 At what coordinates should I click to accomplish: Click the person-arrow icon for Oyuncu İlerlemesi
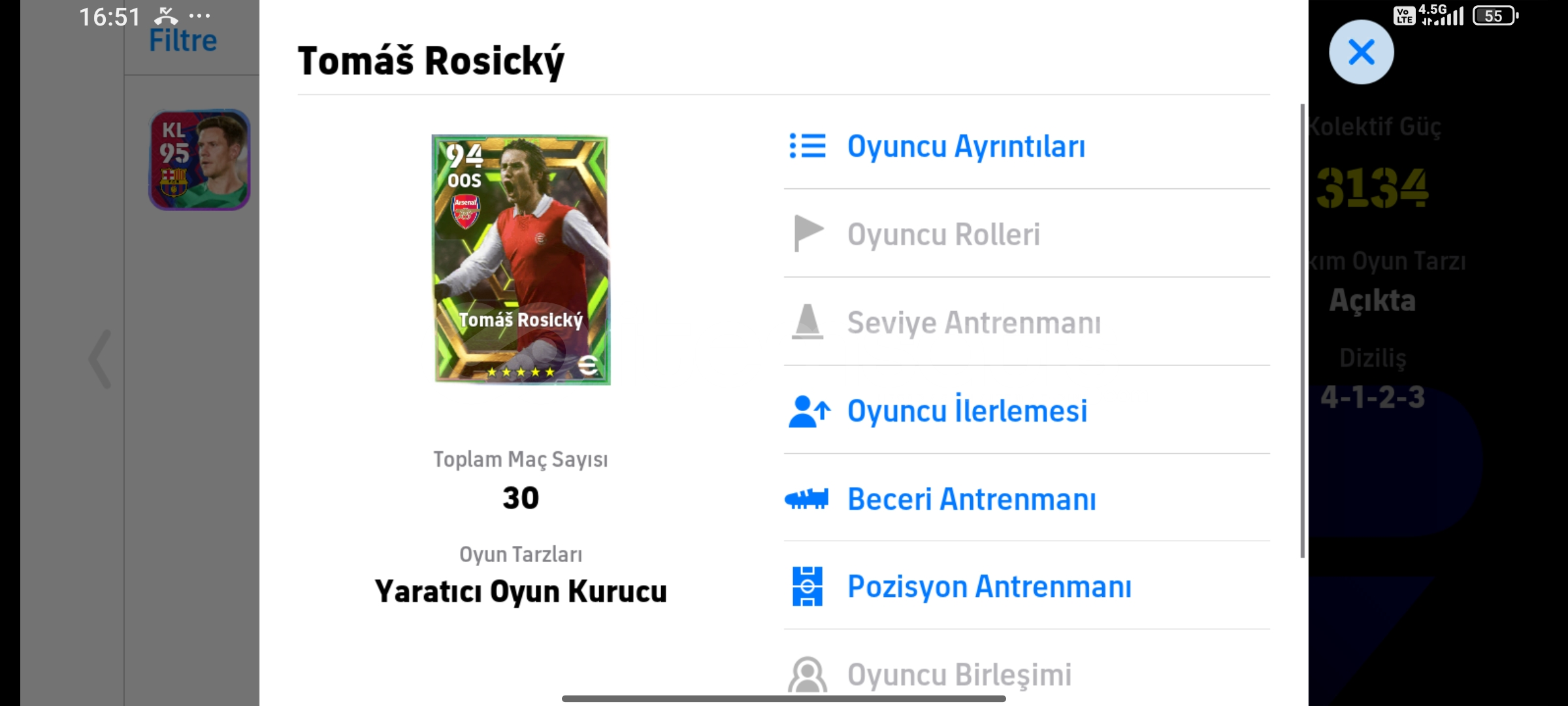(x=809, y=411)
